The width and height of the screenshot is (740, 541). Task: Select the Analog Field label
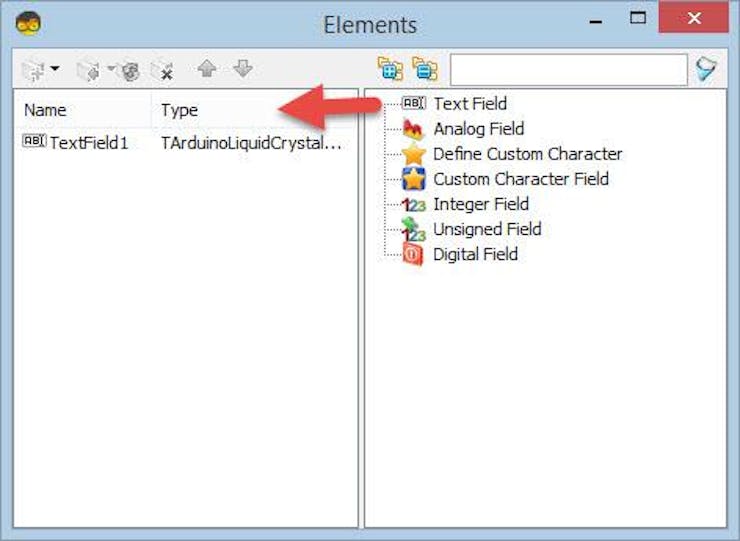(478, 129)
